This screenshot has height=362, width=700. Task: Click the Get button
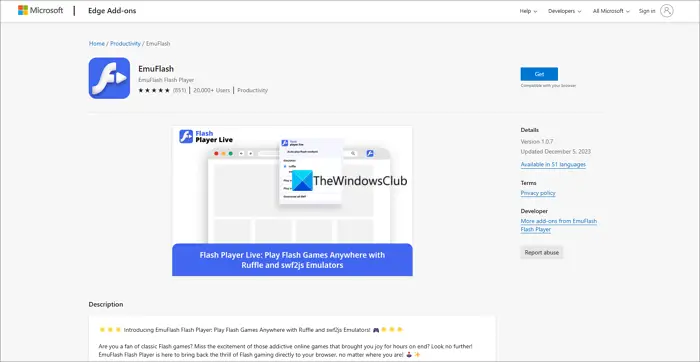click(x=539, y=74)
